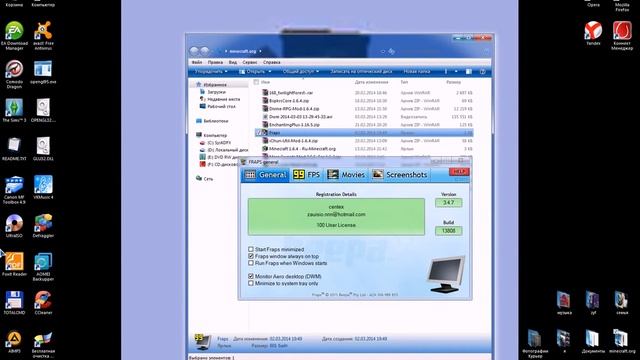Open the Документы desktop folder

click(x=593, y=341)
